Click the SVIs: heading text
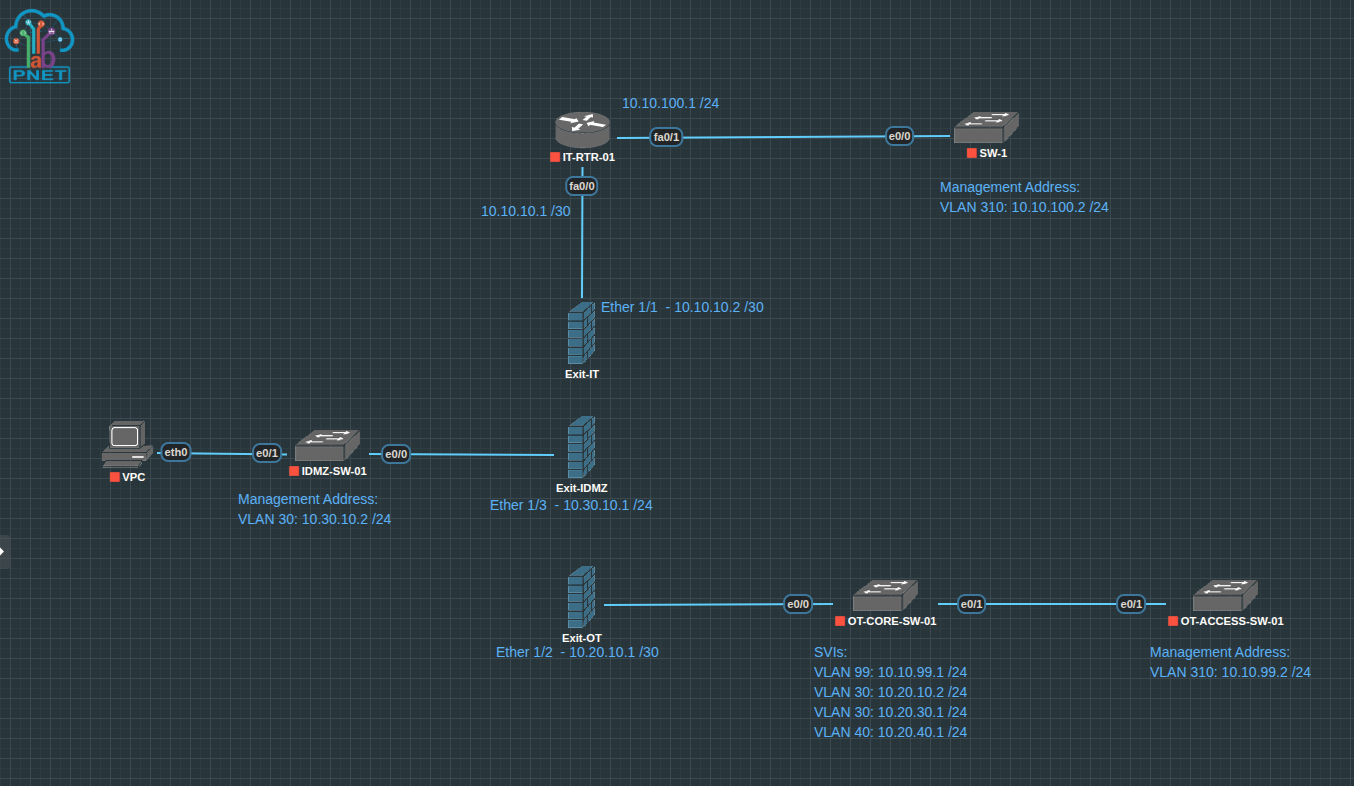 point(831,652)
